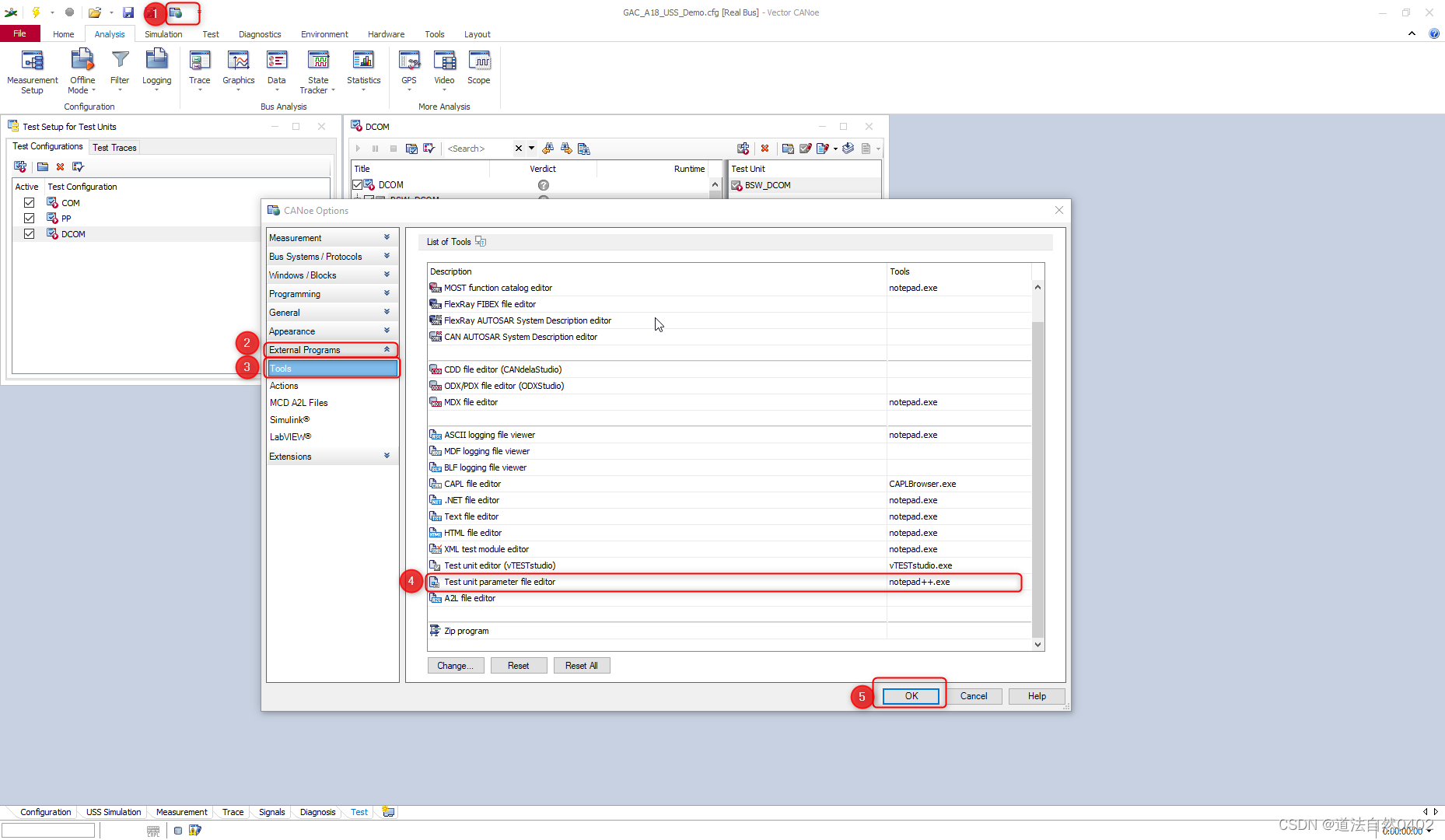Click the Reset All button

pos(581,665)
